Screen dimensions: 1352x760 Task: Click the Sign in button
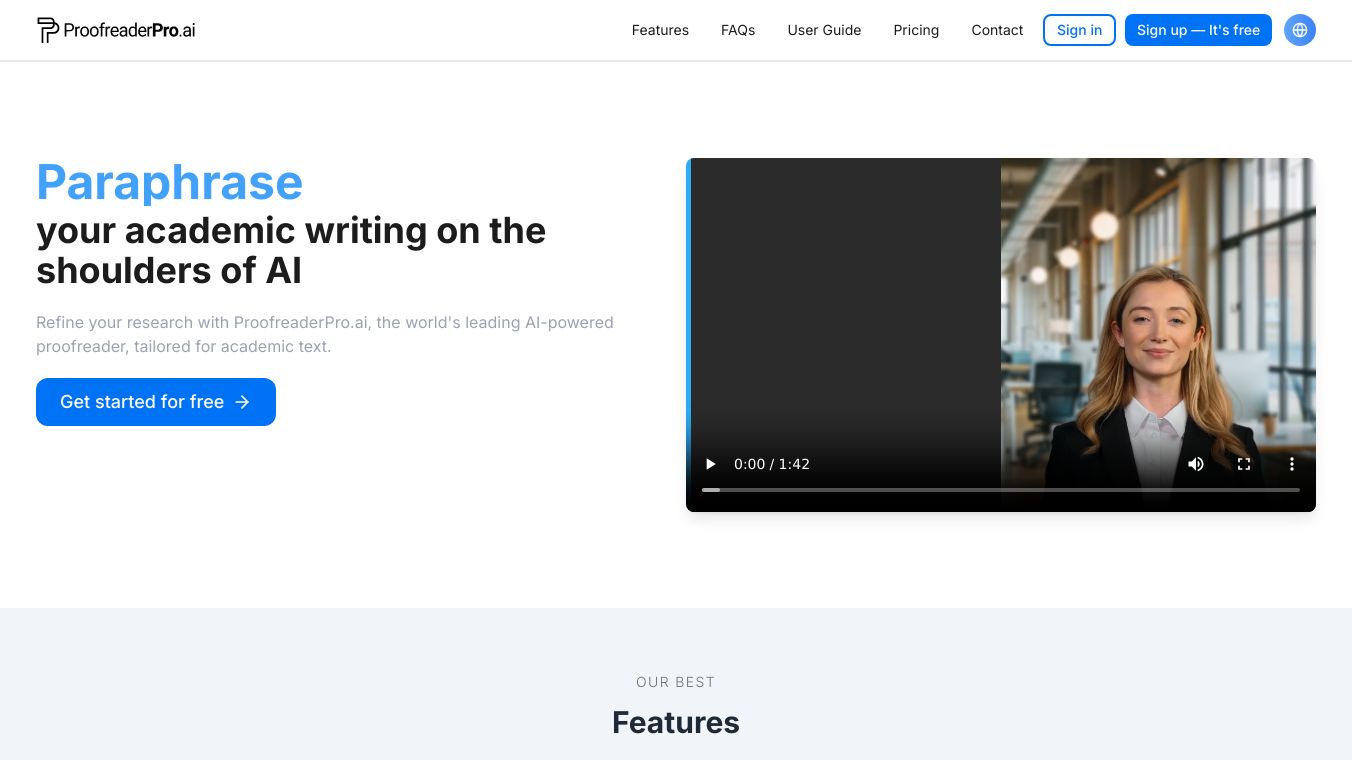1079,30
